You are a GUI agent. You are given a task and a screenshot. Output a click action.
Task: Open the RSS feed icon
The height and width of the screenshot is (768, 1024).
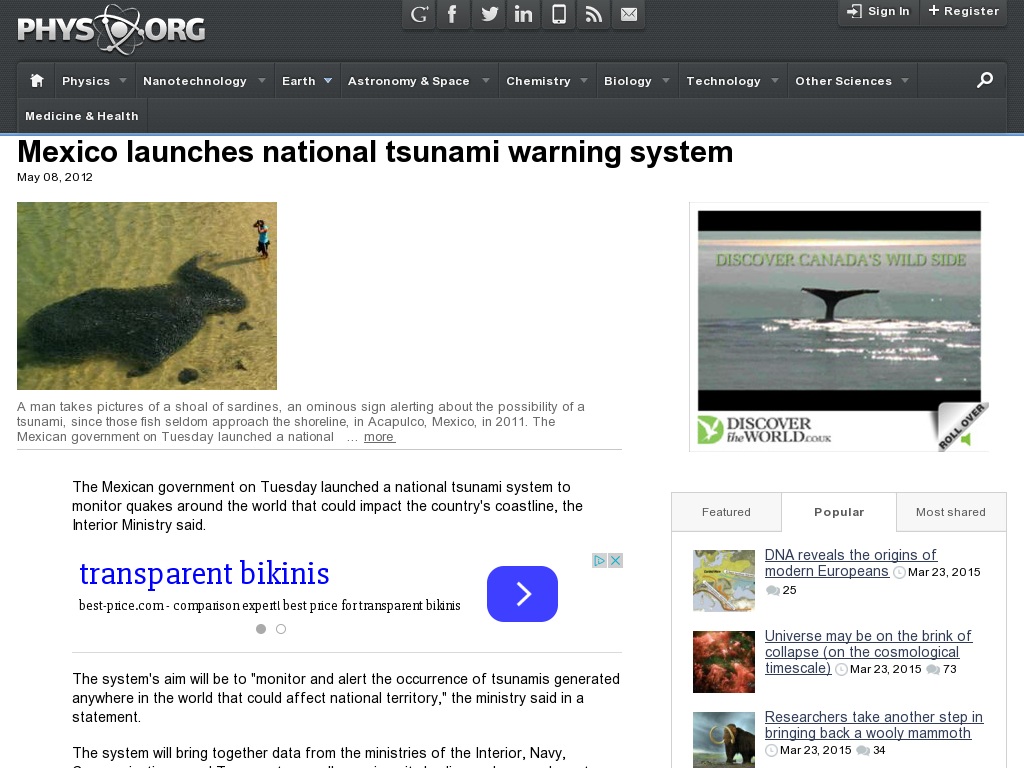click(x=593, y=14)
